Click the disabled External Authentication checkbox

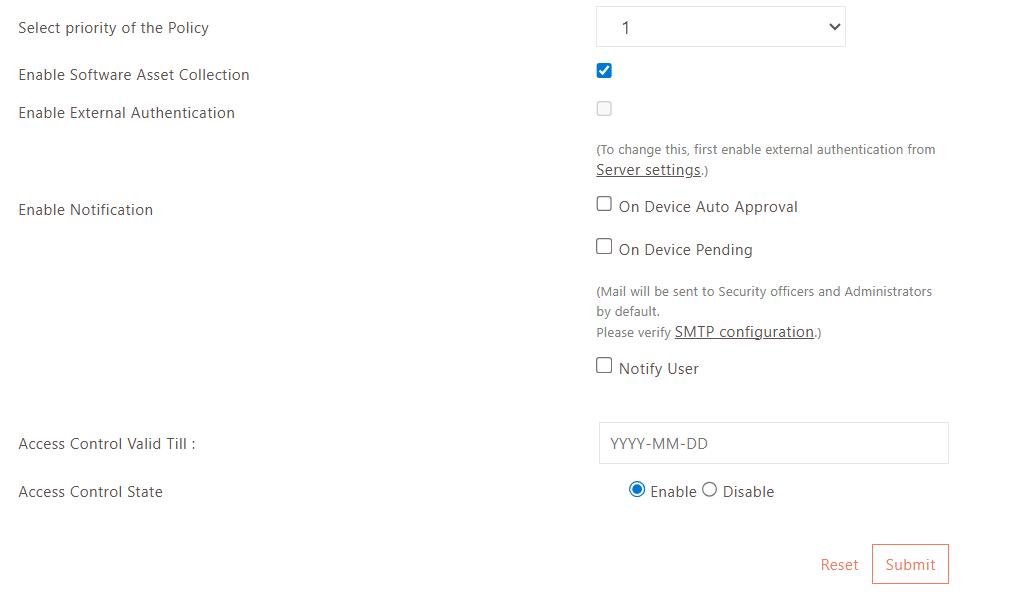click(x=604, y=108)
